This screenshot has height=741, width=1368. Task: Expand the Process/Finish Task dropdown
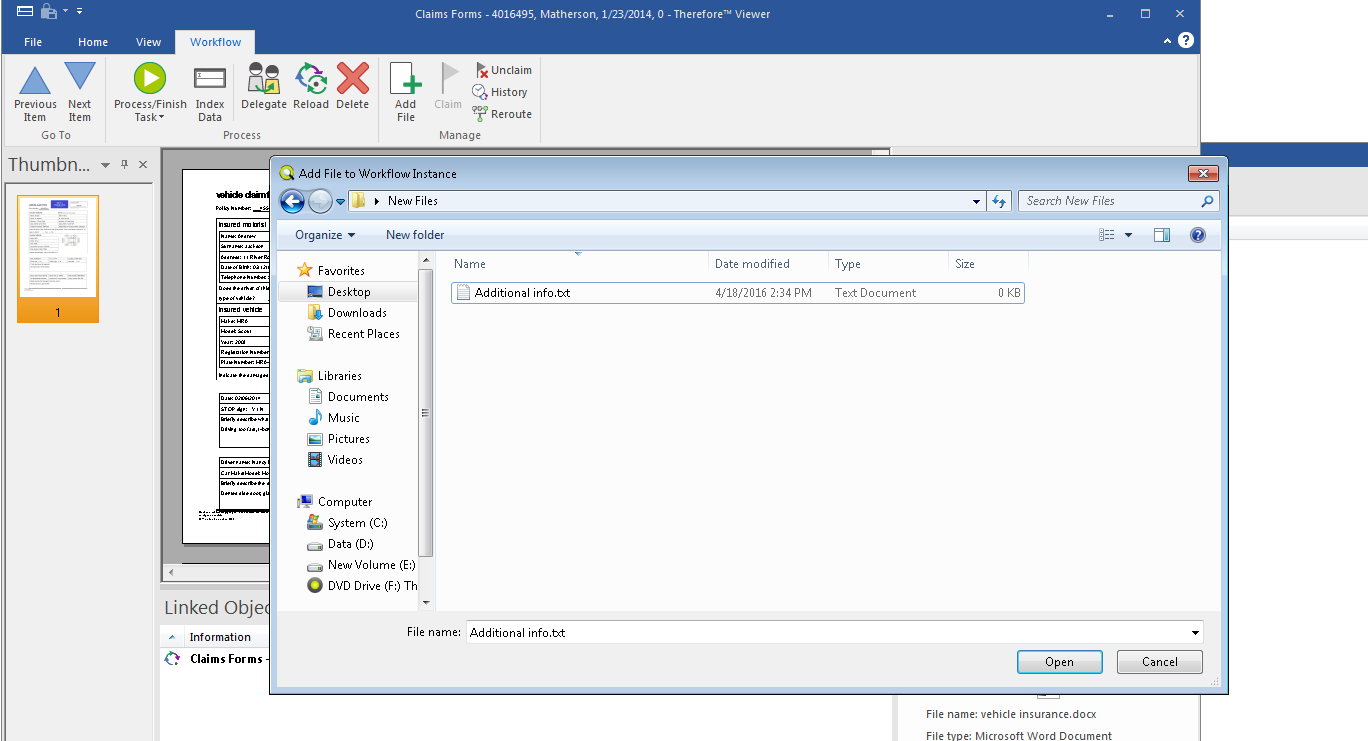point(150,118)
